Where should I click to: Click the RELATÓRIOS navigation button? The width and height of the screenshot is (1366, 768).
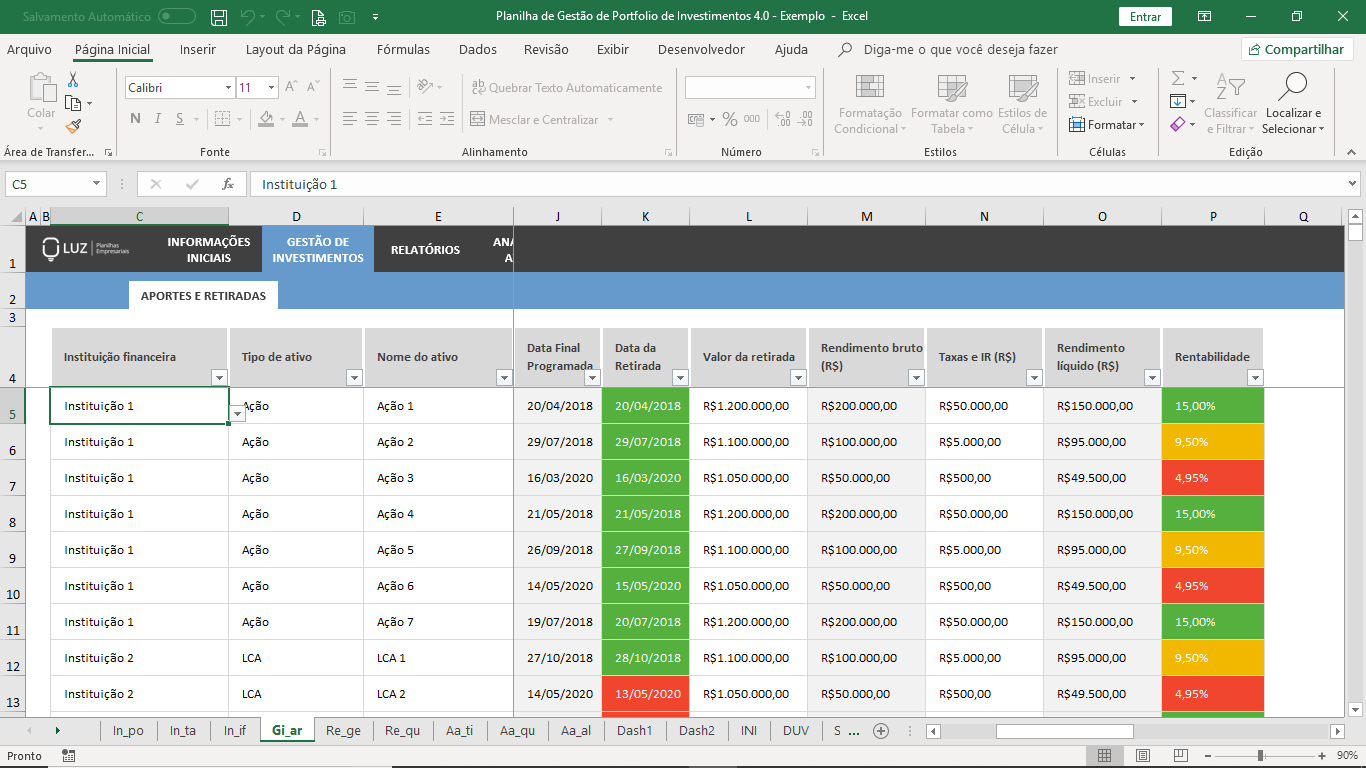(x=425, y=250)
